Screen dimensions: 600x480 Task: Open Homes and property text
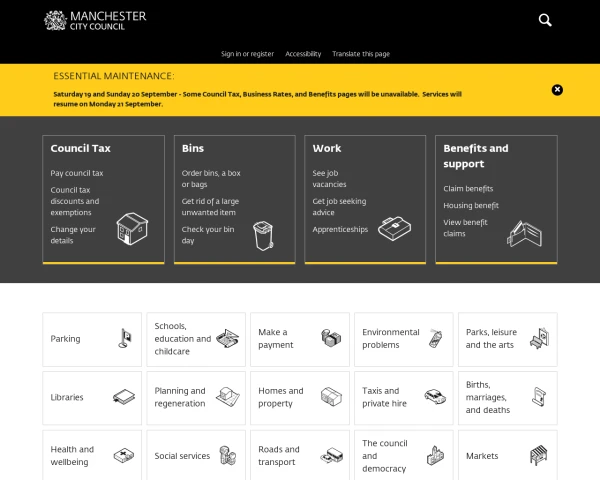(x=280, y=397)
